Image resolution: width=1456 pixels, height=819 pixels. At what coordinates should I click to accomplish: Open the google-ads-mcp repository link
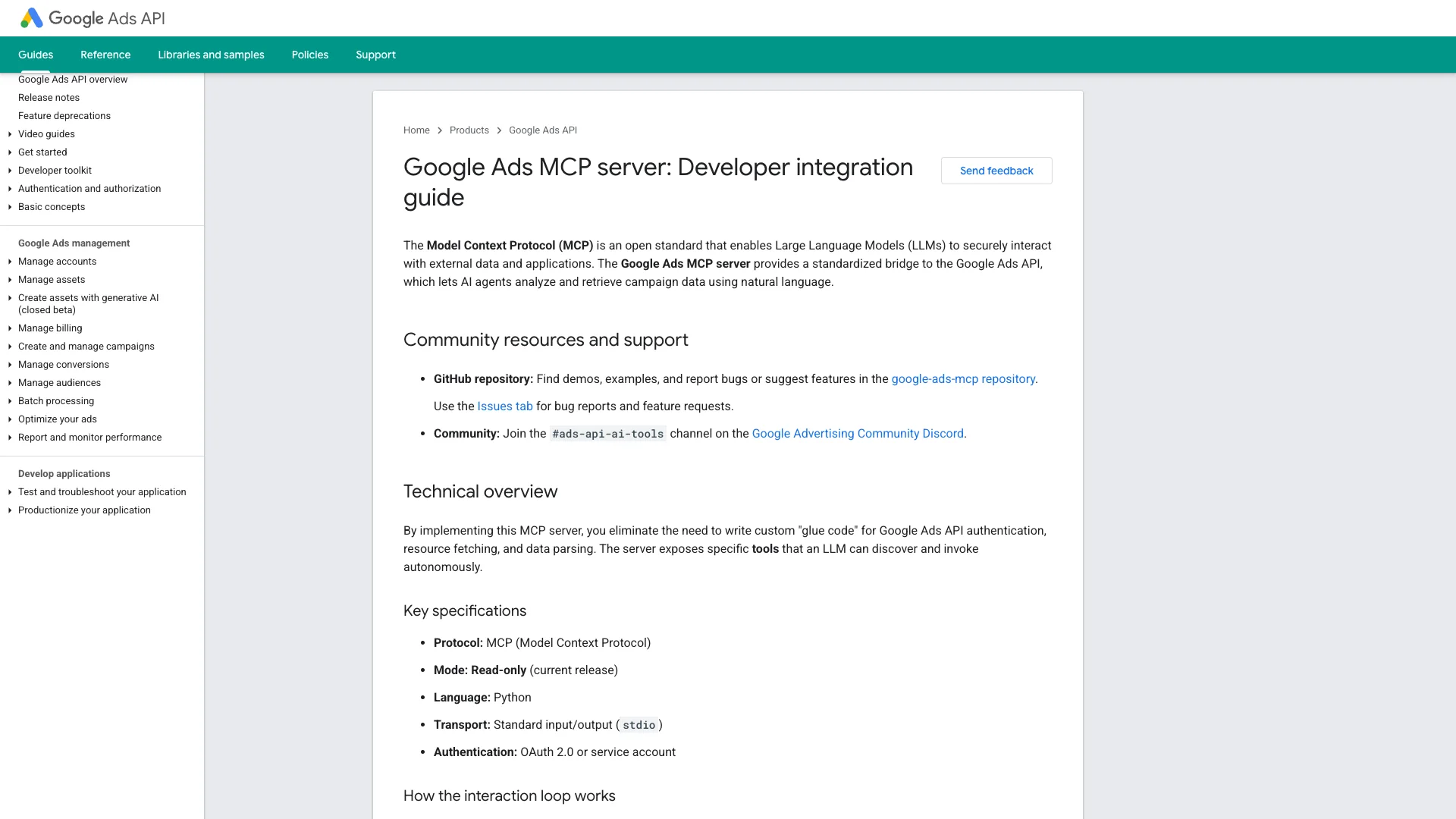[x=963, y=379]
